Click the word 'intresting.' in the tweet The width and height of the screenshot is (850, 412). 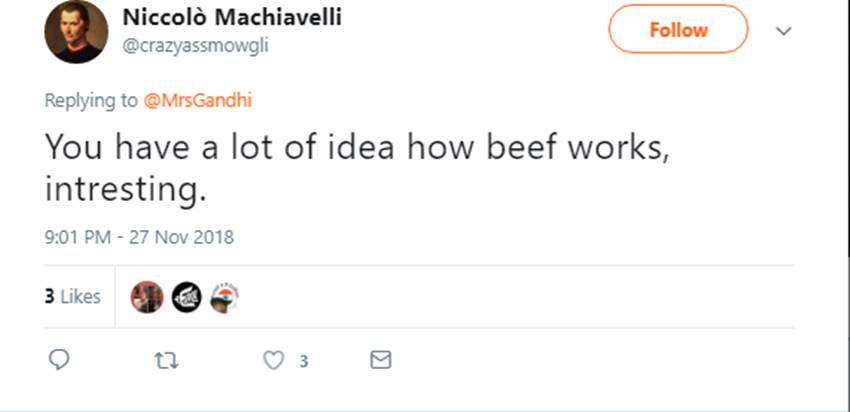click(125, 188)
